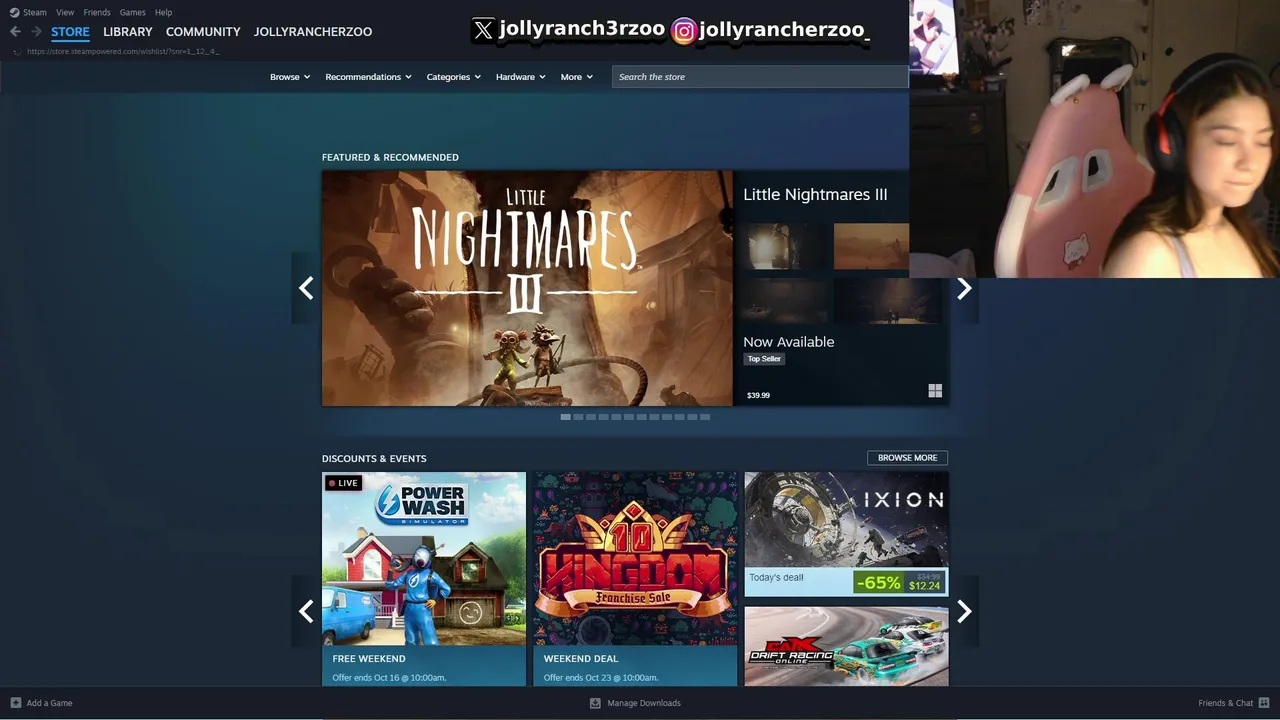Switch to the STORE tab
This screenshot has height=720, width=1280.
70,32
